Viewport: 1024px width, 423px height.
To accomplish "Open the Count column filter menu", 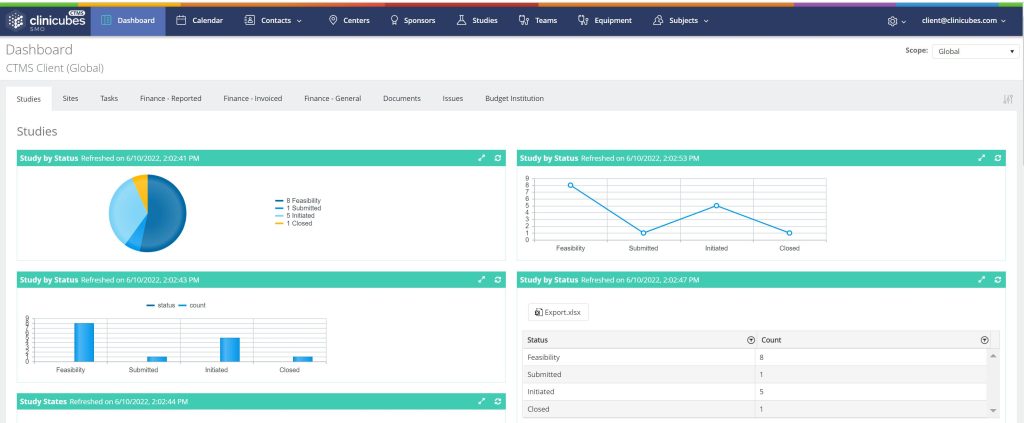I will pos(984,340).
